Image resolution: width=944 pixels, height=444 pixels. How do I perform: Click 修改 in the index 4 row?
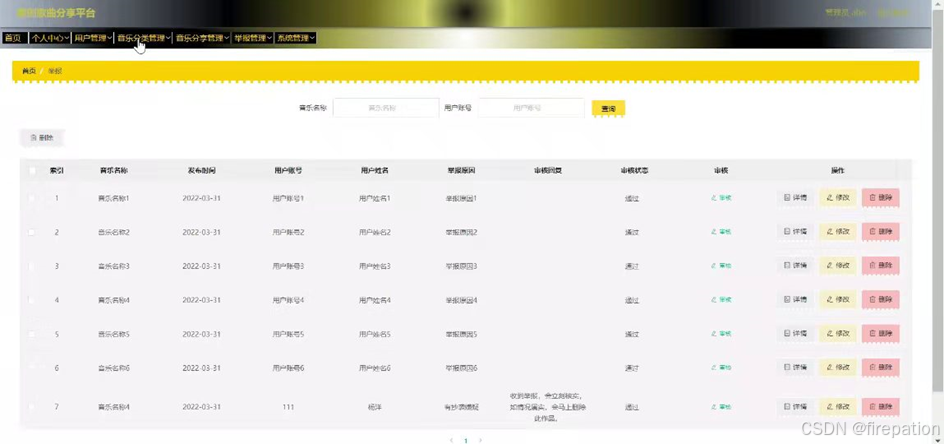tap(838, 299)
